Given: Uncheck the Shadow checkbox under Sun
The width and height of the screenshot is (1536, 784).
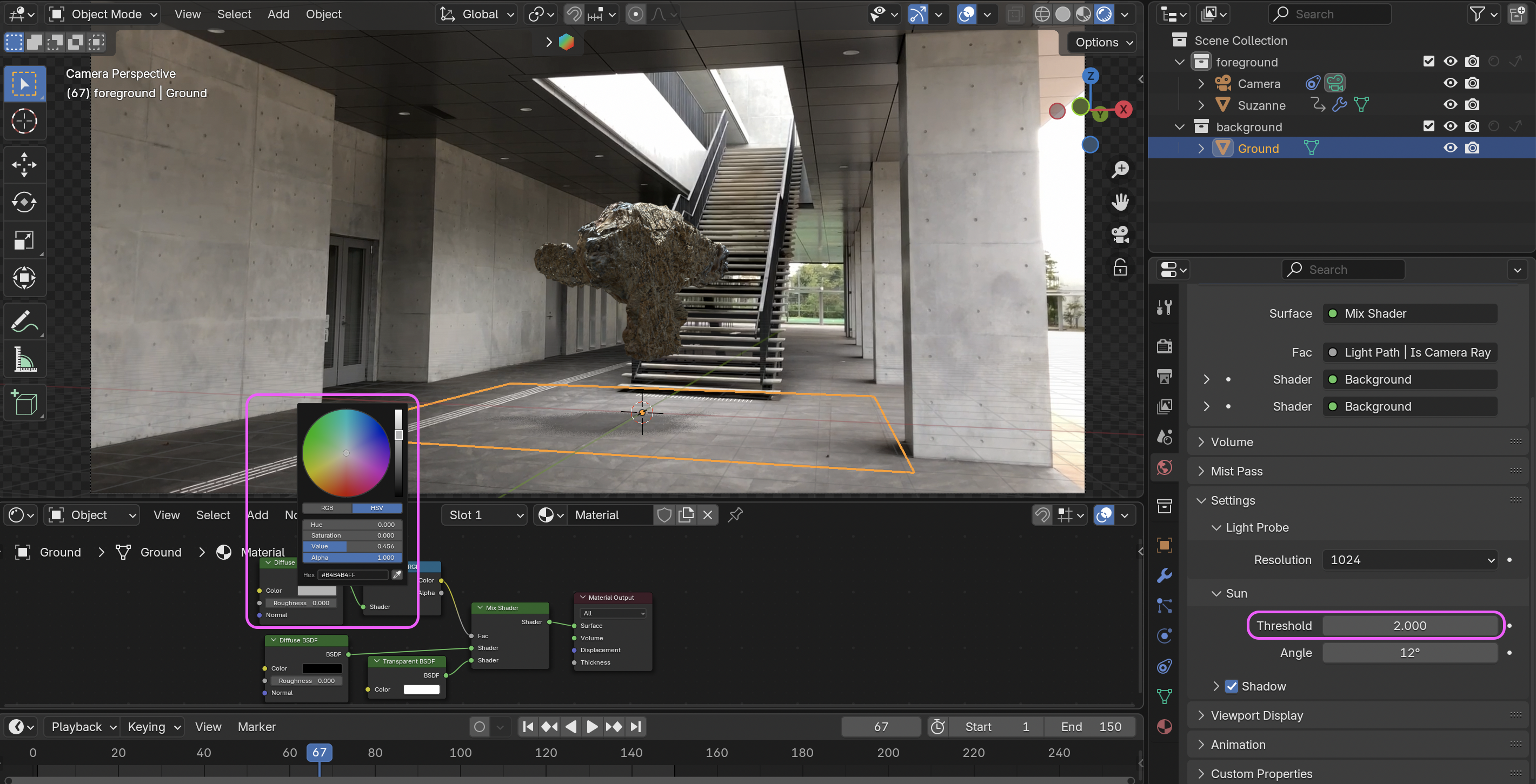Looking at the screenshot, I should (1231, 686).
